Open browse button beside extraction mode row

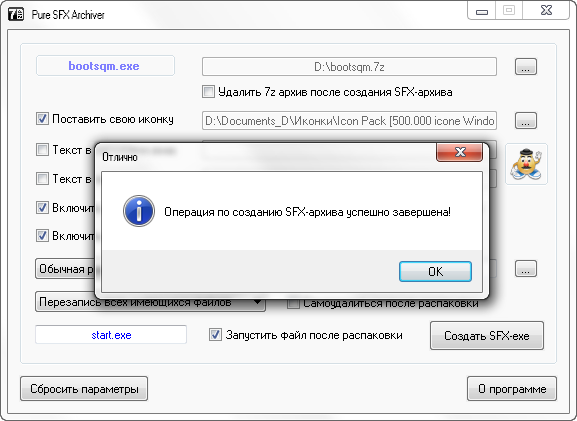pos(525,269)
